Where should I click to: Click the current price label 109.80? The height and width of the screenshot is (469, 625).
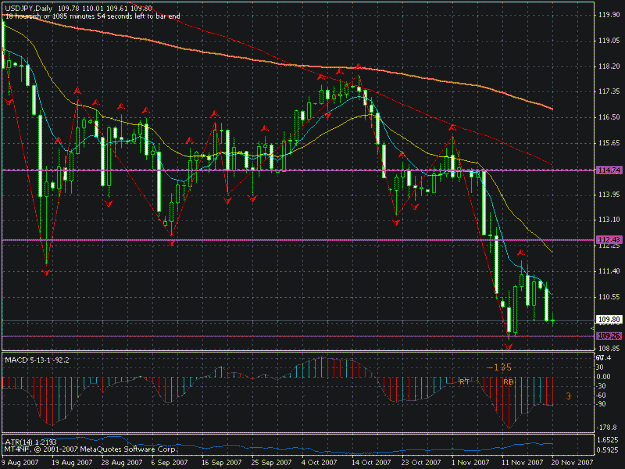(x=609, y=320)
